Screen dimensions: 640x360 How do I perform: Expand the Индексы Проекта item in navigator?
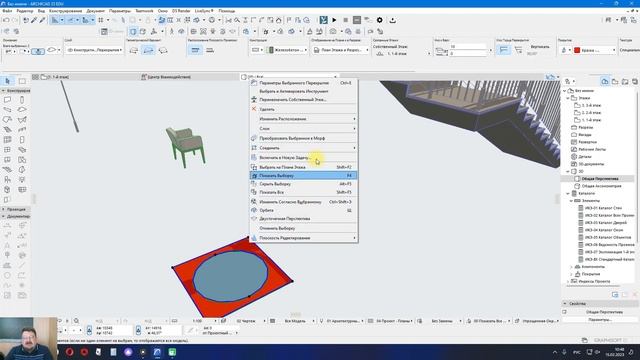[x=568, y=282]
